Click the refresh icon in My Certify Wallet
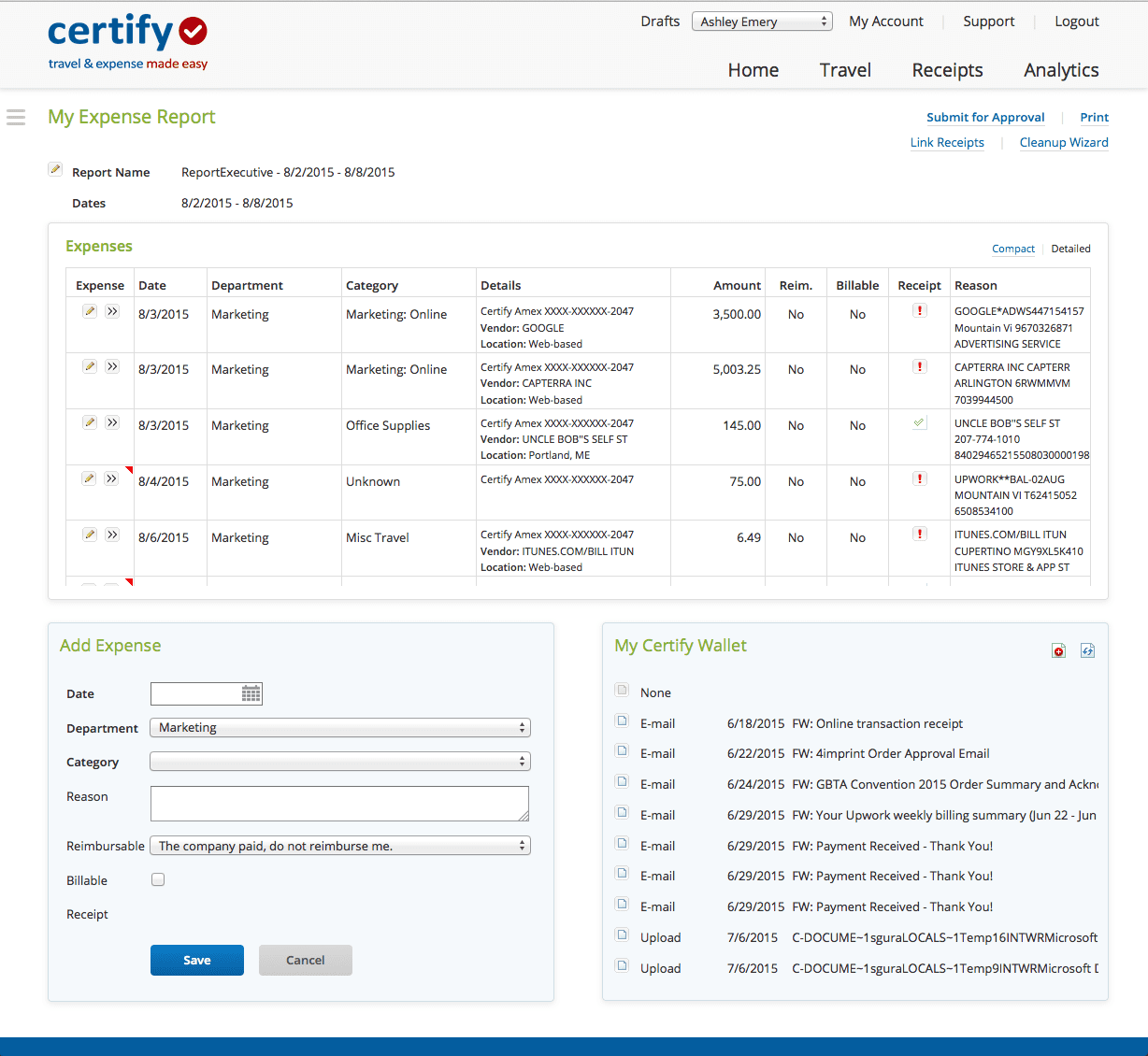 (1087, 651)
